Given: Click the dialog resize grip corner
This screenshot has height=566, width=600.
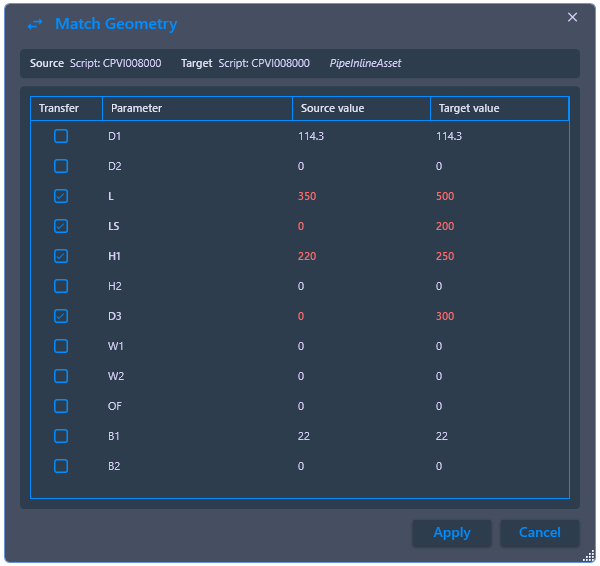Looking at the screenshot, I should tap(590, 557).
